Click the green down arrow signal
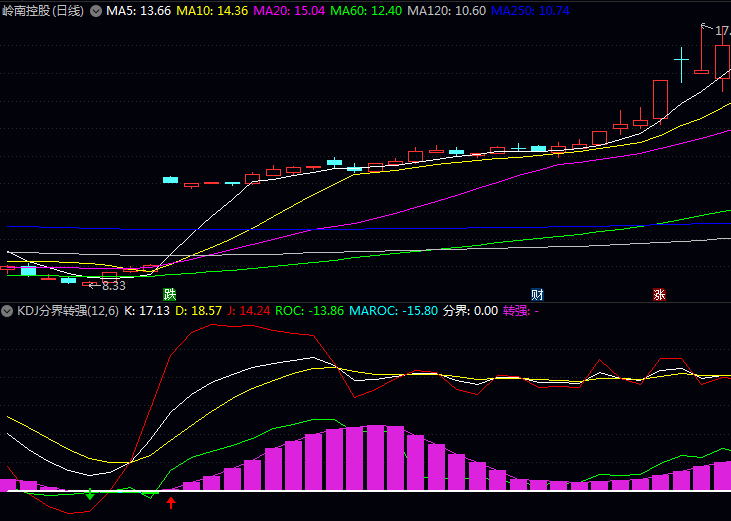 [91, 494]
